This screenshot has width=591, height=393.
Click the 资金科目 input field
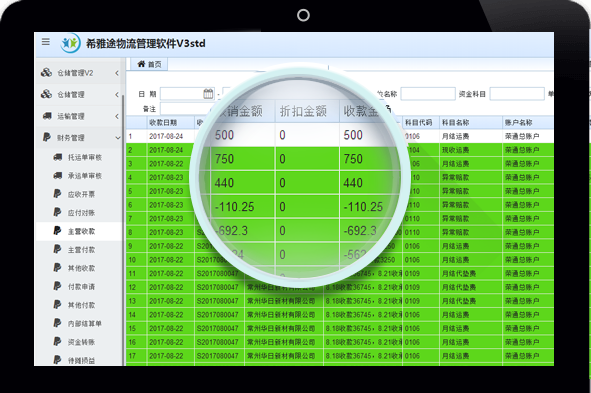[517, 94]
